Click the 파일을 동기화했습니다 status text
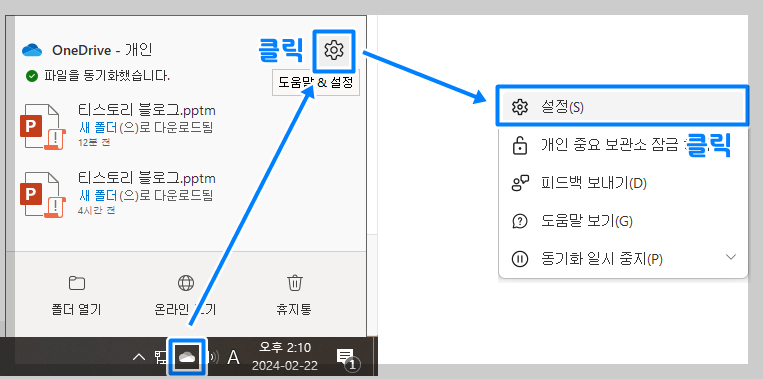The height and width of the screenshot is (379, 763). 107,76
